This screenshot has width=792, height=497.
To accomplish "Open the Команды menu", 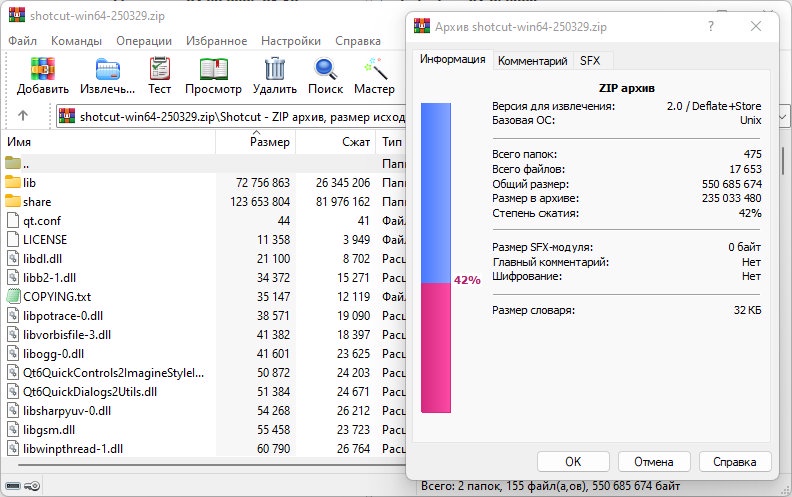I will pyautogui.click(x=76, y=41).
